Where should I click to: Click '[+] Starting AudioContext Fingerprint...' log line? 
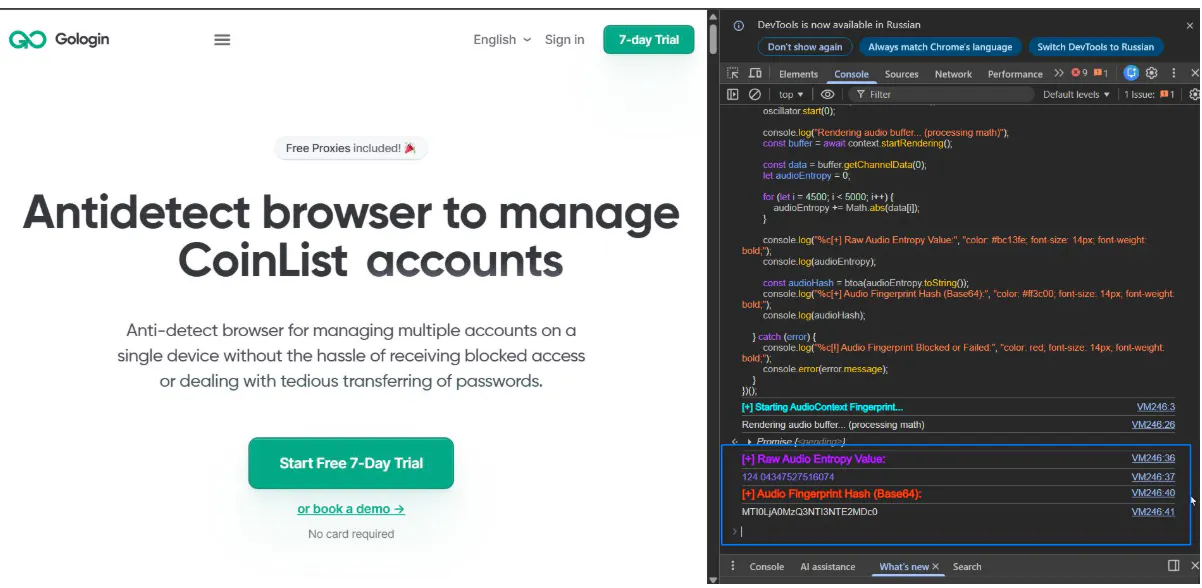coord(822,407)
